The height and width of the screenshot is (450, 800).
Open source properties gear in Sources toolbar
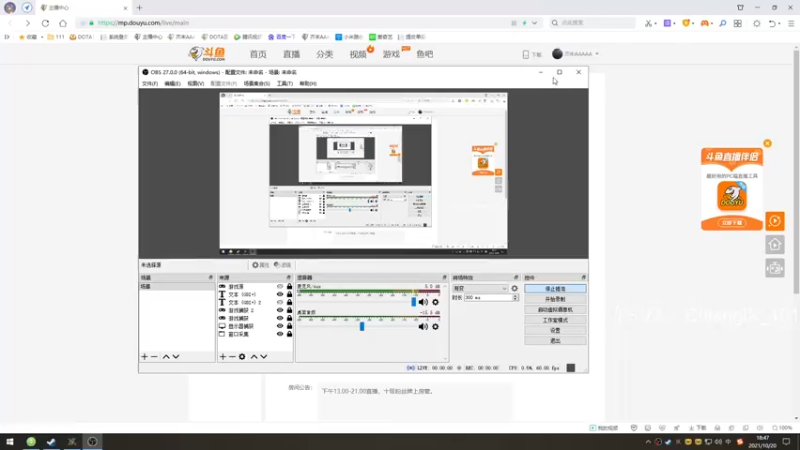click(x=242, y=357)
